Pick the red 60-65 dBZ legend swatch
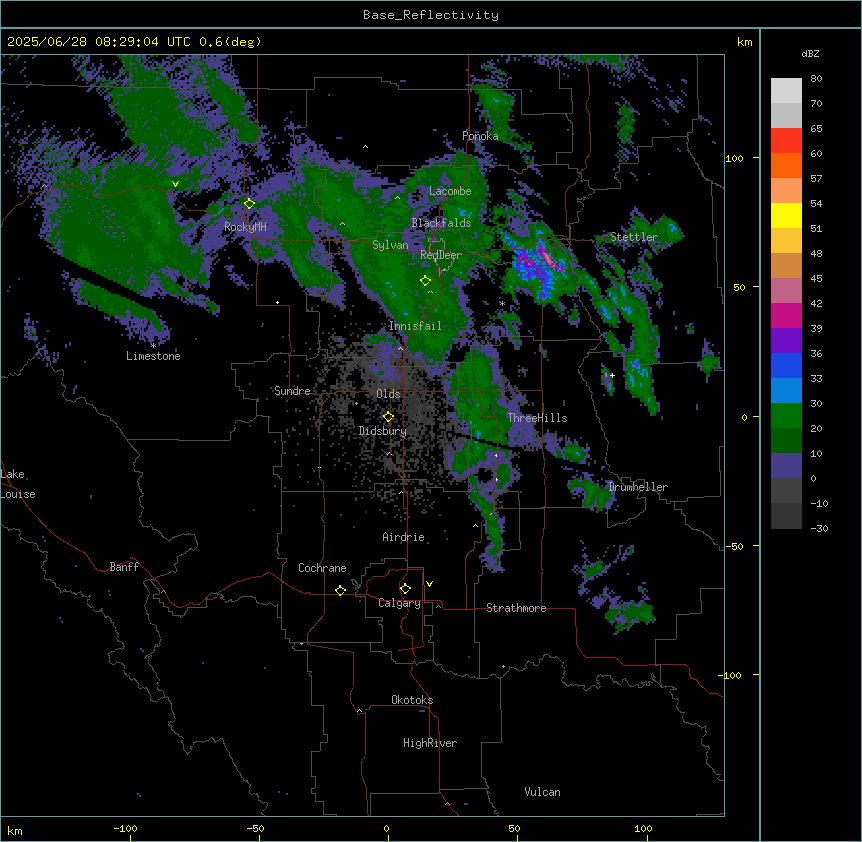 786,141
